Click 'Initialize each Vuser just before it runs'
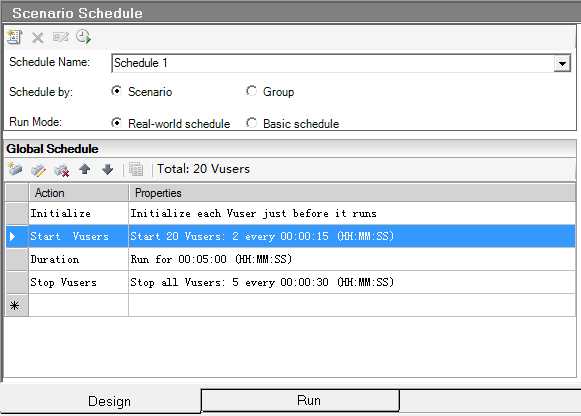 point(352,213)
